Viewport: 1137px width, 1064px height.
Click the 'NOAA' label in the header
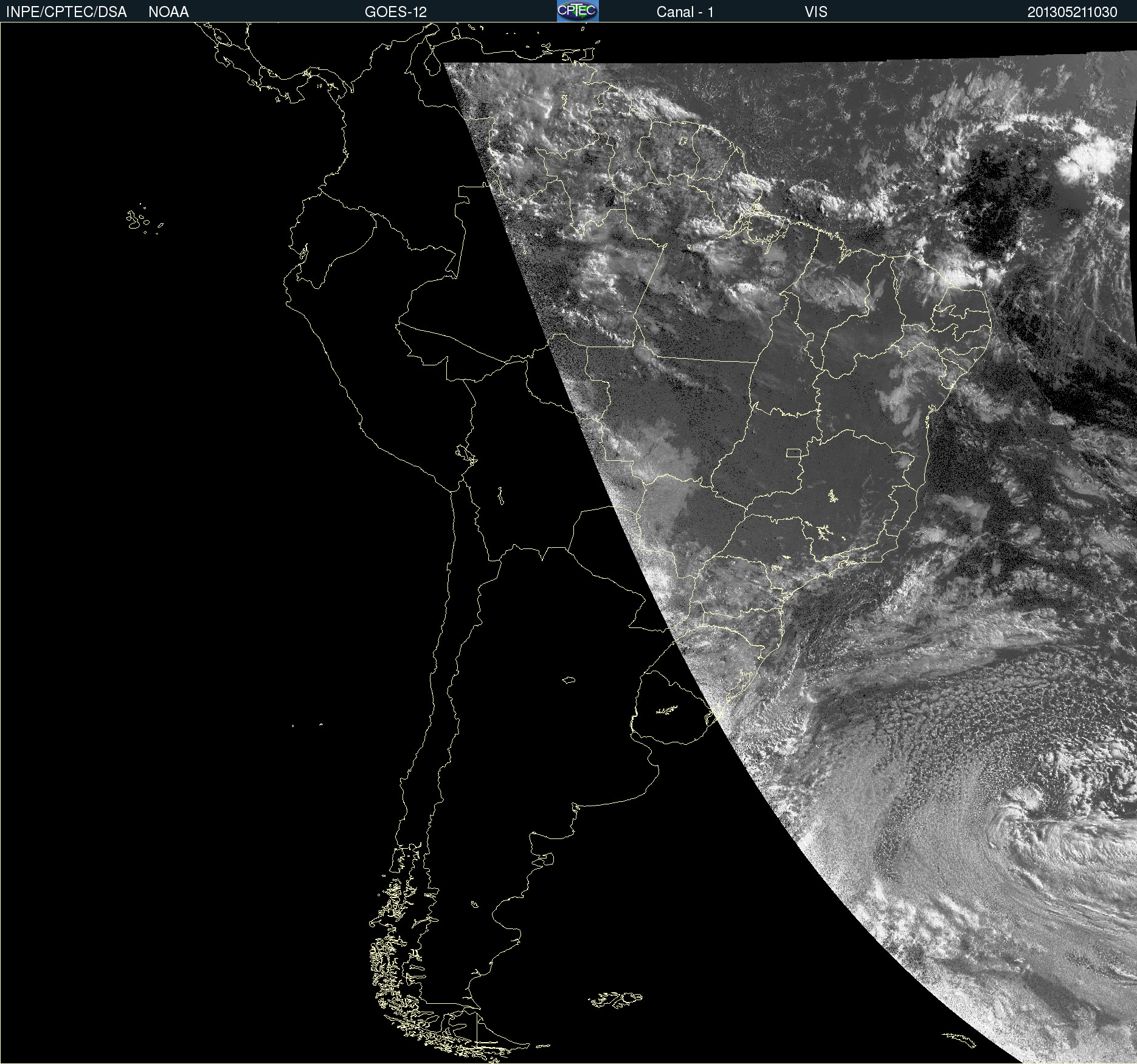click(x=168, y=12)
